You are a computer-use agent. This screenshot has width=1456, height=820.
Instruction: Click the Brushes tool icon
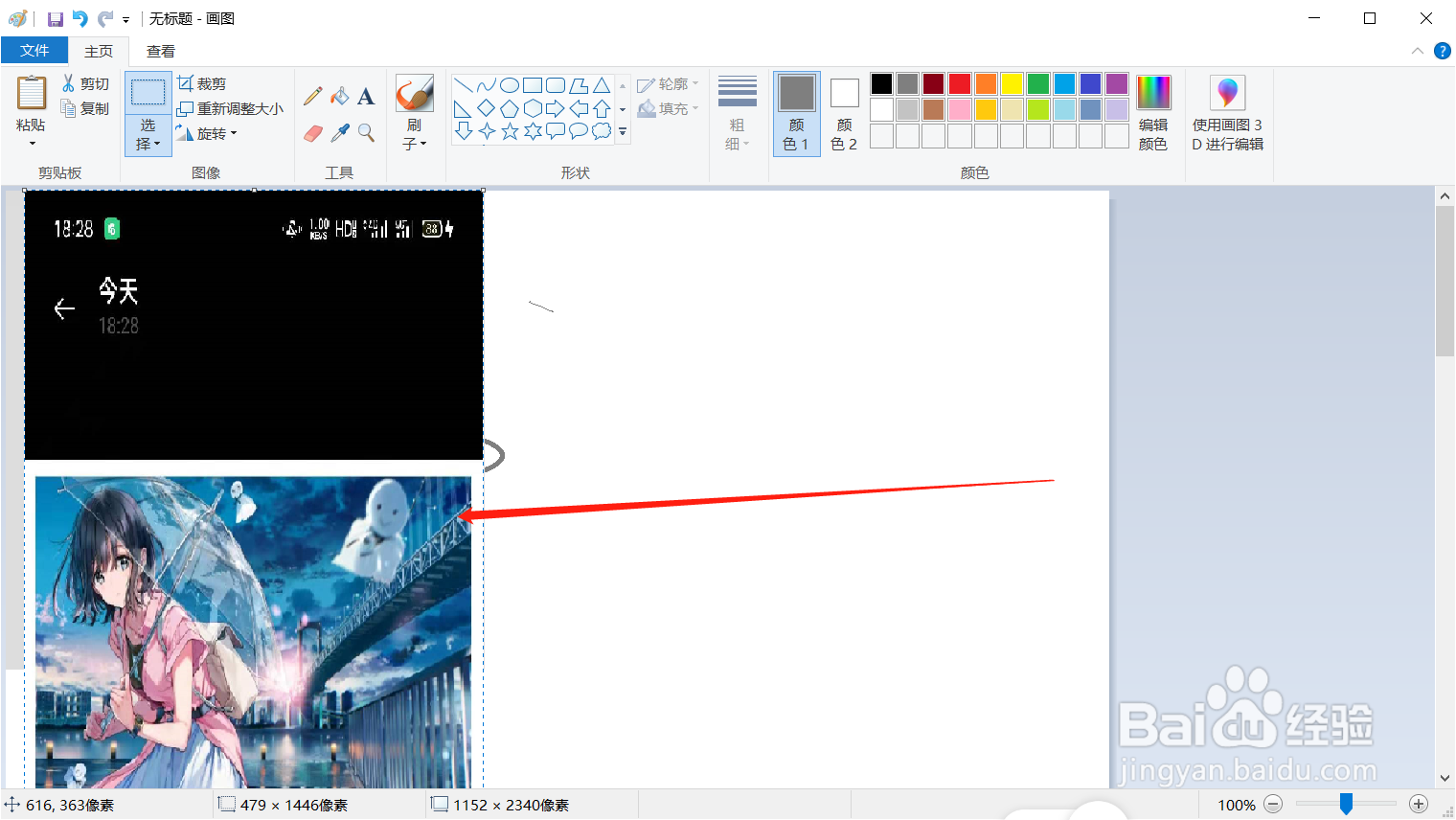415,94
